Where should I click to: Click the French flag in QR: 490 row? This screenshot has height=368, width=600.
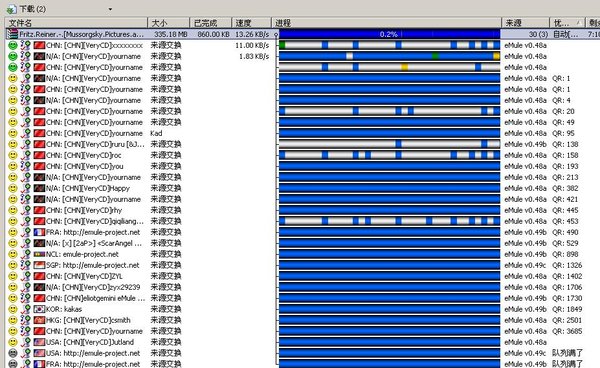(39, 232)
